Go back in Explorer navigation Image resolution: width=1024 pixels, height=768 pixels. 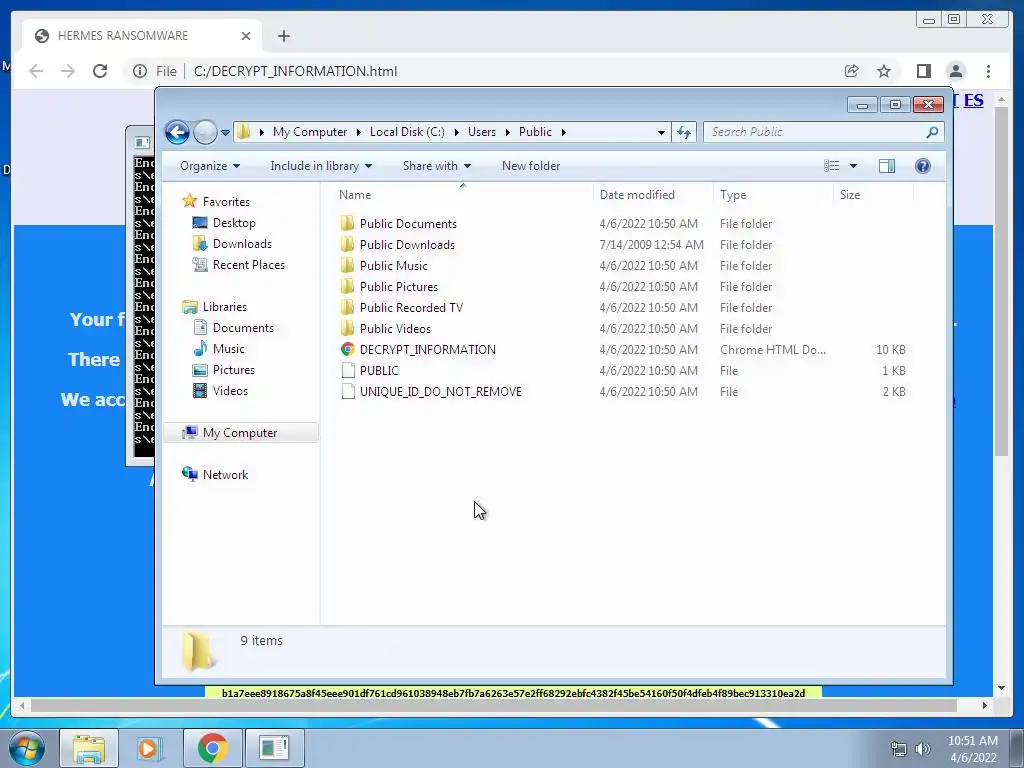point(176,133)
